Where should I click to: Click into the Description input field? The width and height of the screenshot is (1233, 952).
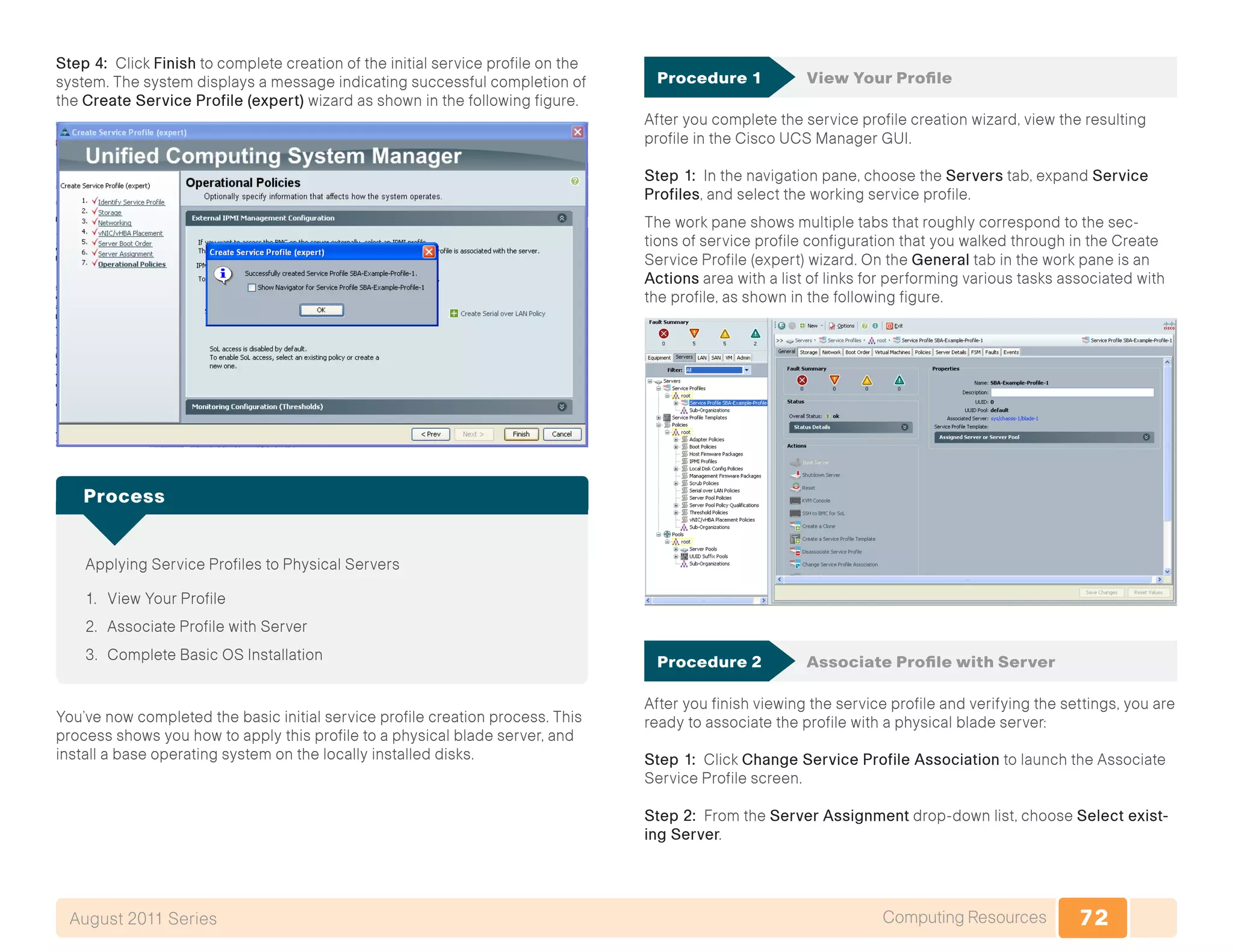pyautogui.click(x=1072, y=392)
